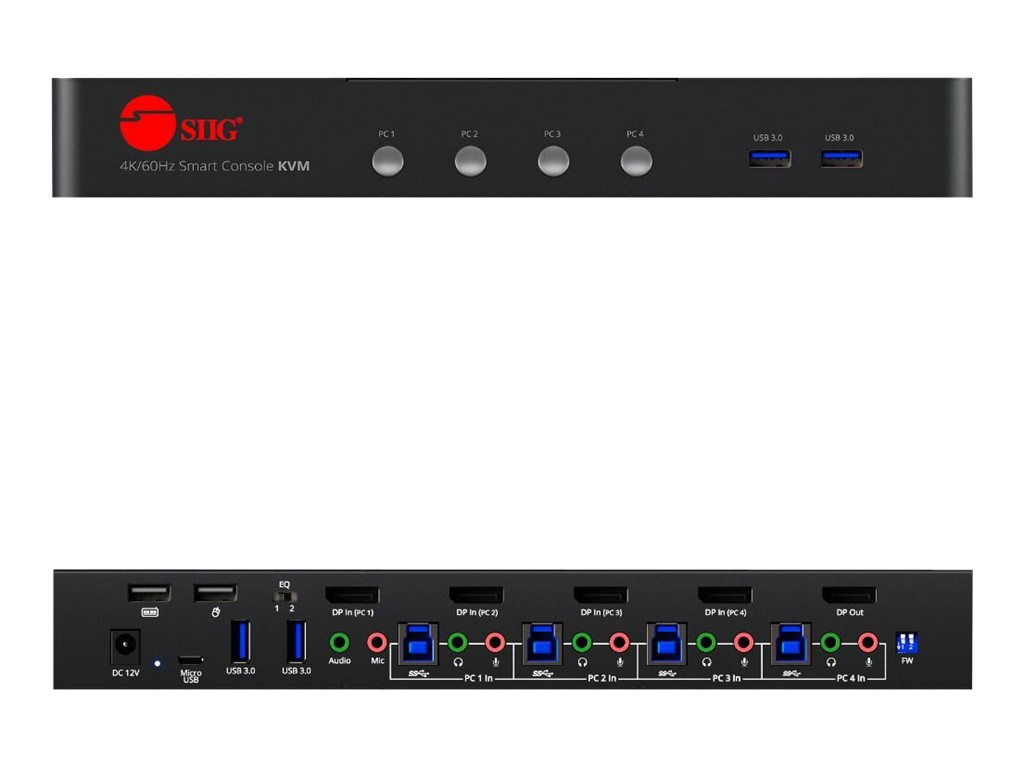The height and width of the screenshot is (768, 1024).
Task: Select rear USB 3.0 port beneath EQ switch
Action: coord(296,641)
